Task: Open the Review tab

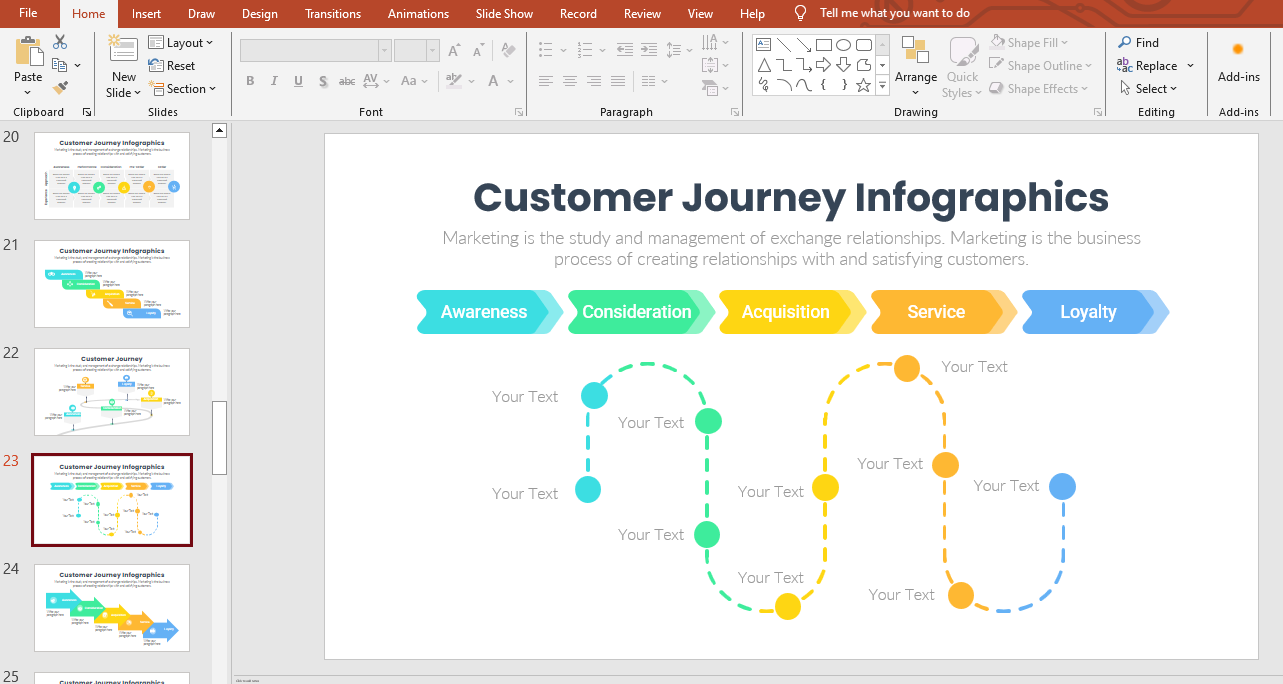Action: [642, 13]
